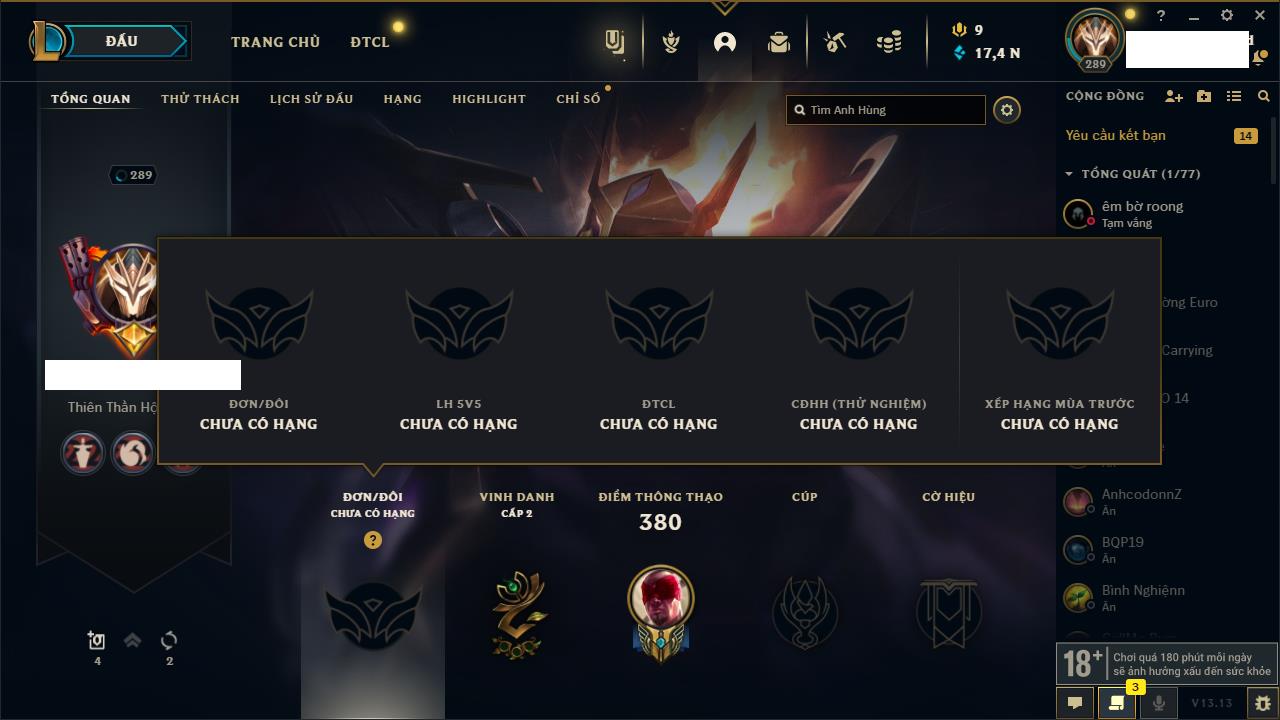Open the Loot crafting hammer icon

834,42
